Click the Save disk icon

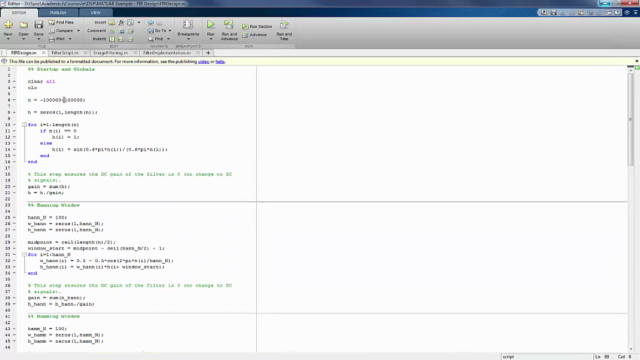coord(38,25)
